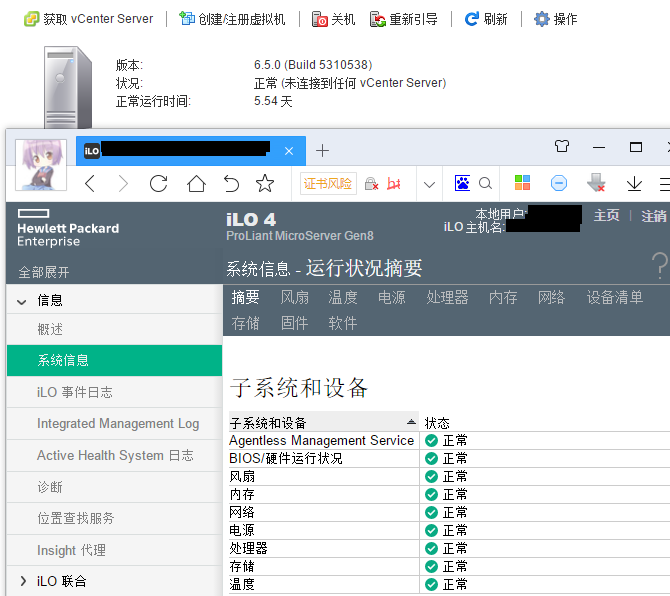Click 关机 shutdown button in ESXi toolbar
The image size is (670, 596).
point(334,19)
